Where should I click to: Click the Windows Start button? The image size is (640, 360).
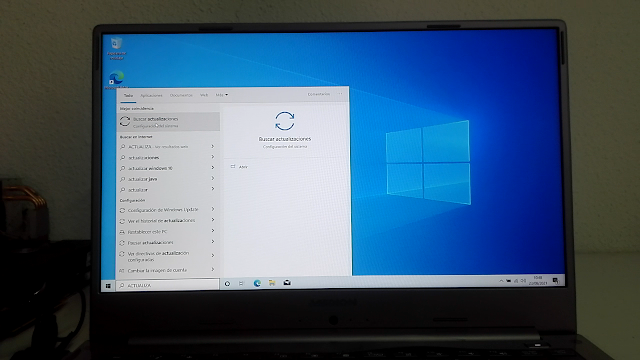click(x=108, y=286)
